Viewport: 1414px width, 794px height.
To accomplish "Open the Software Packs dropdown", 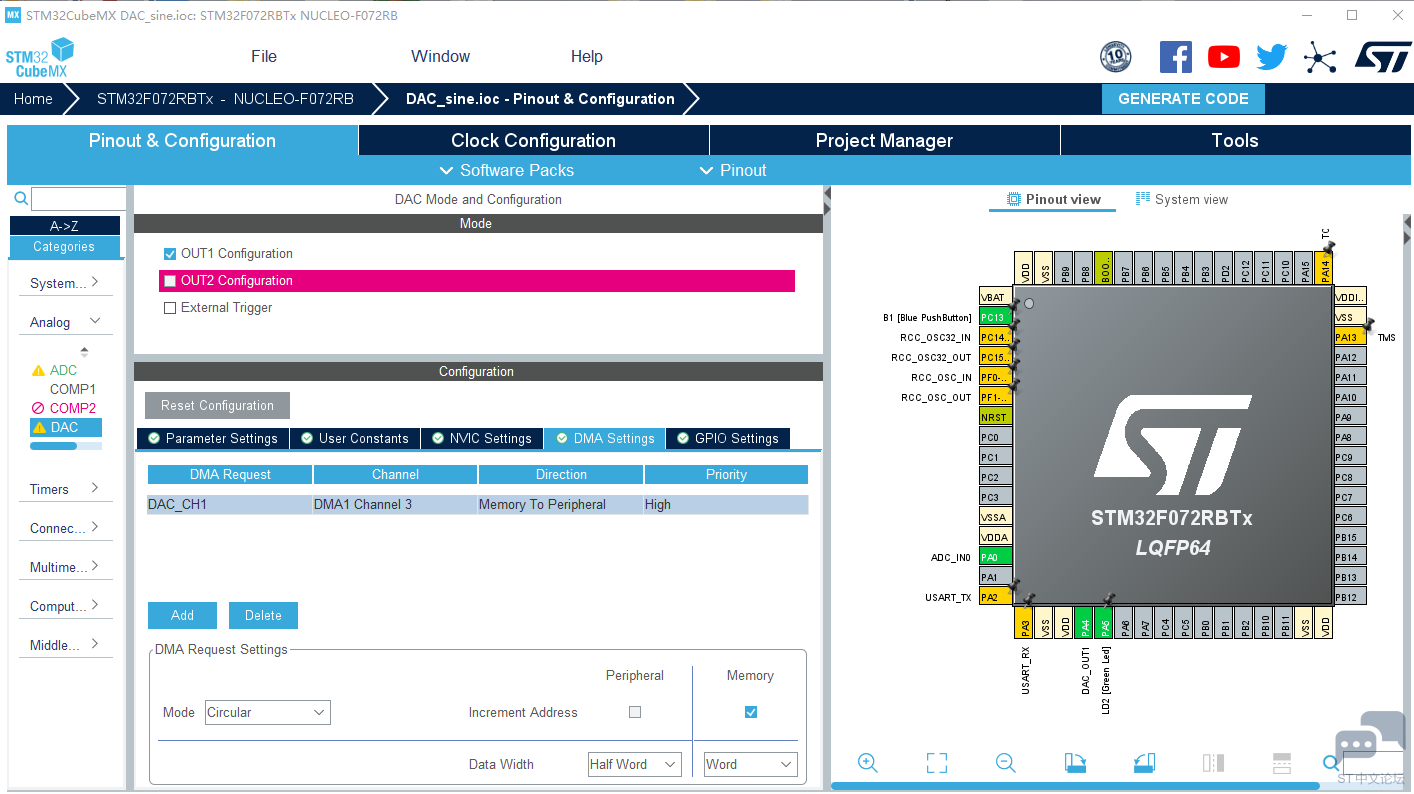I will (x=507, y=170).
